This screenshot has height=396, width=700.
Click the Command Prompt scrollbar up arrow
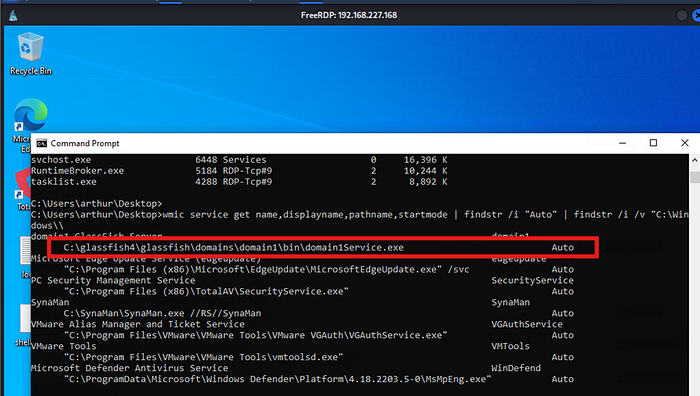click(695, 159)
